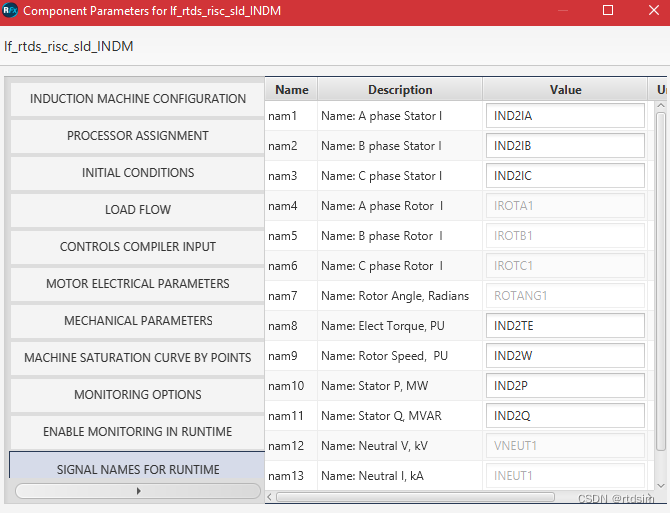
Task: Select SIGNAL NAMES FOR RUNTIME tab
Action: click(138, 466)
